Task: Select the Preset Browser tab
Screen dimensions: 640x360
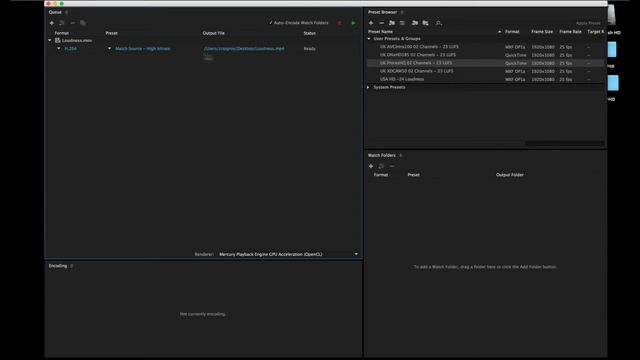Action: coord(382,12)
